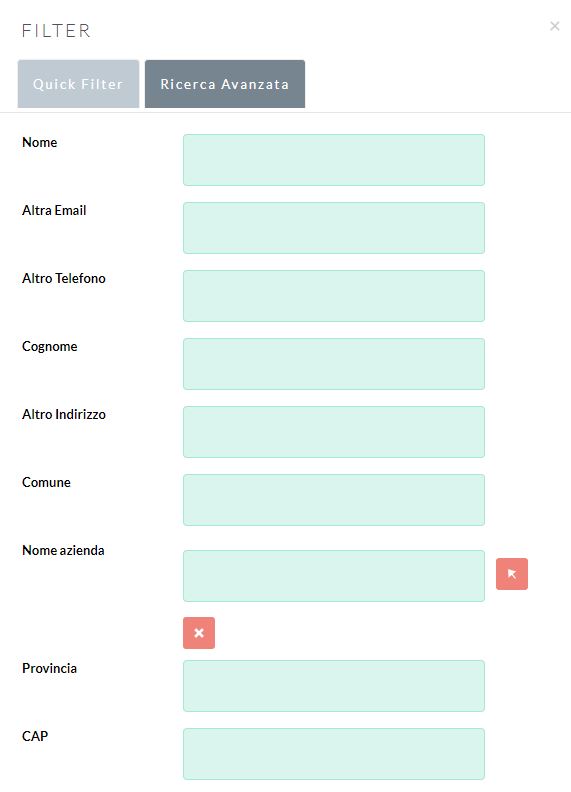Viewport: 571px width, 792px height.
Task: Activate the Cognome input field
Action: pos(334,364)
